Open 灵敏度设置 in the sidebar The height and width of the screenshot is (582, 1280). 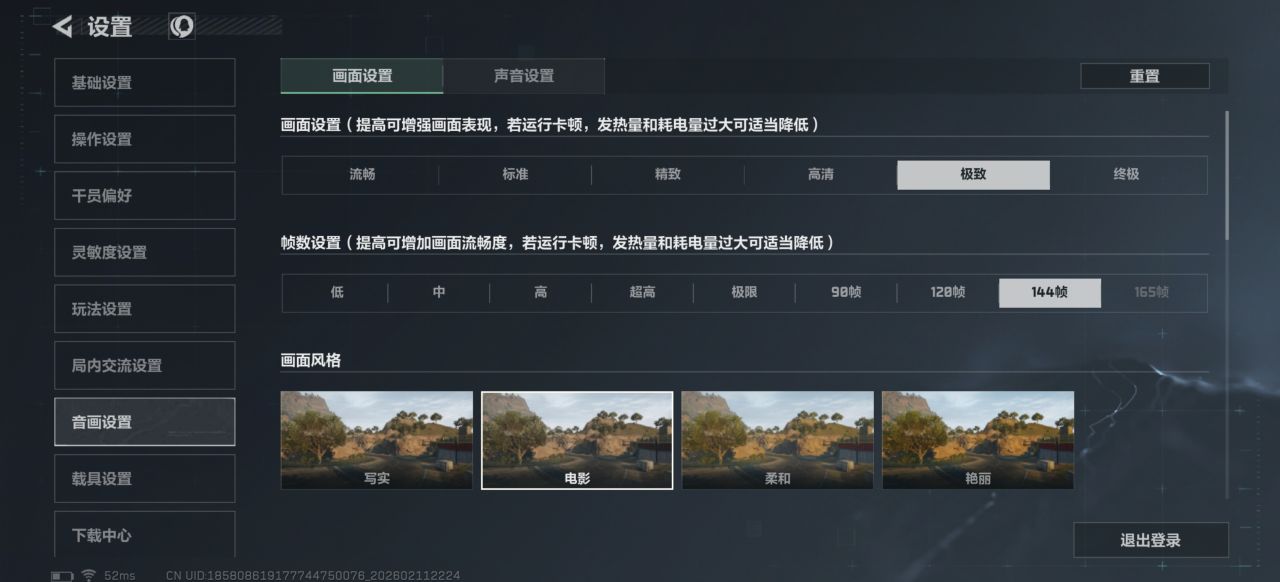[145, 253]
